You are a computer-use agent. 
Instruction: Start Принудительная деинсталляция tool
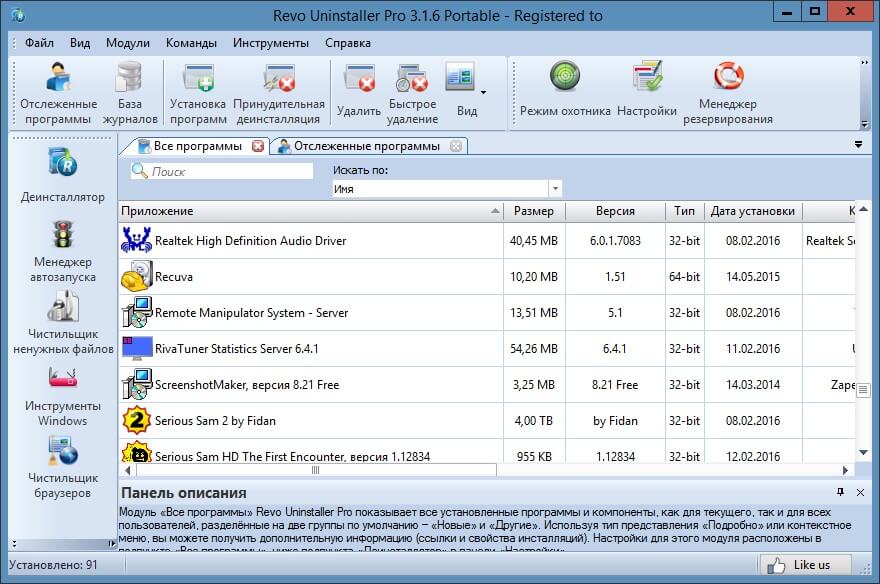point(278,93)
